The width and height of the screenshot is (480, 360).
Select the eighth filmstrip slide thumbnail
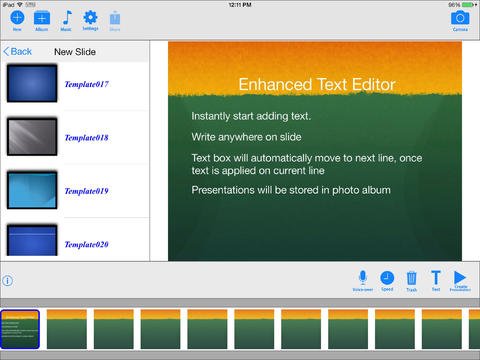[348, 329]
